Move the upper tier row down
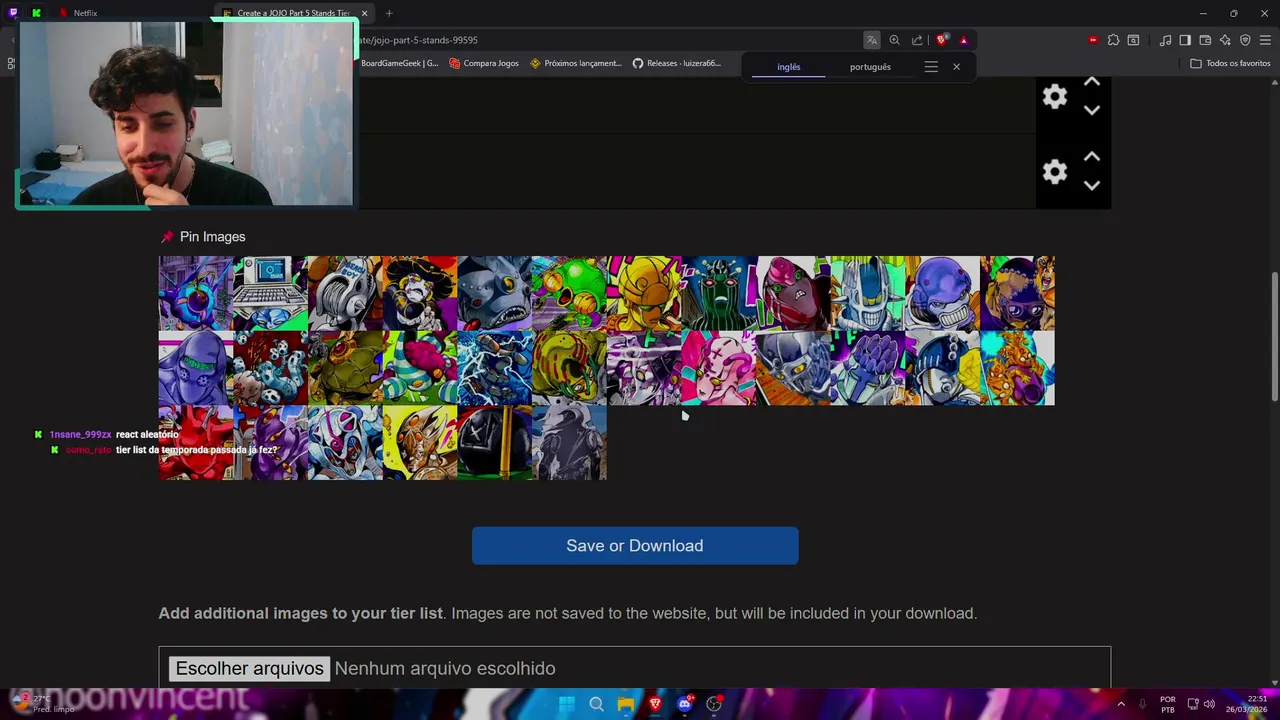Image resolution: width=1280 pixels, height=720 pixels. (x=1092, y=110)
